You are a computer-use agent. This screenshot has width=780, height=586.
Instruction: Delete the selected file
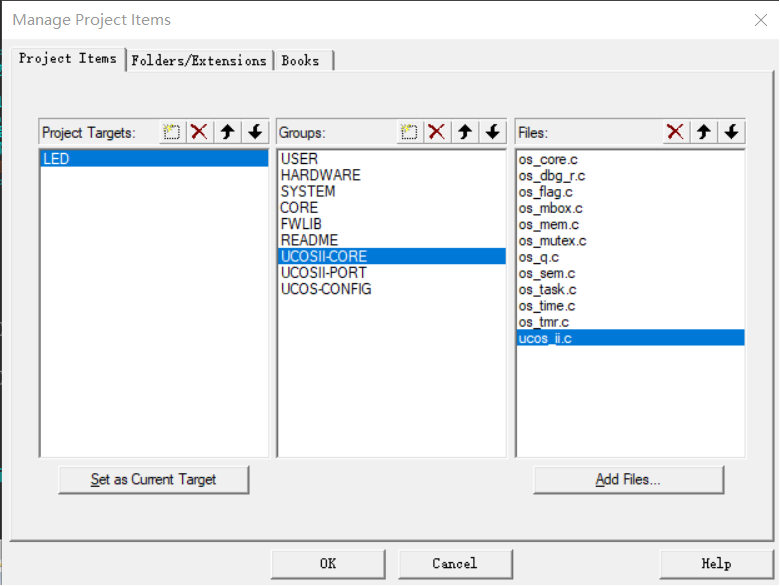pos(676,132)
